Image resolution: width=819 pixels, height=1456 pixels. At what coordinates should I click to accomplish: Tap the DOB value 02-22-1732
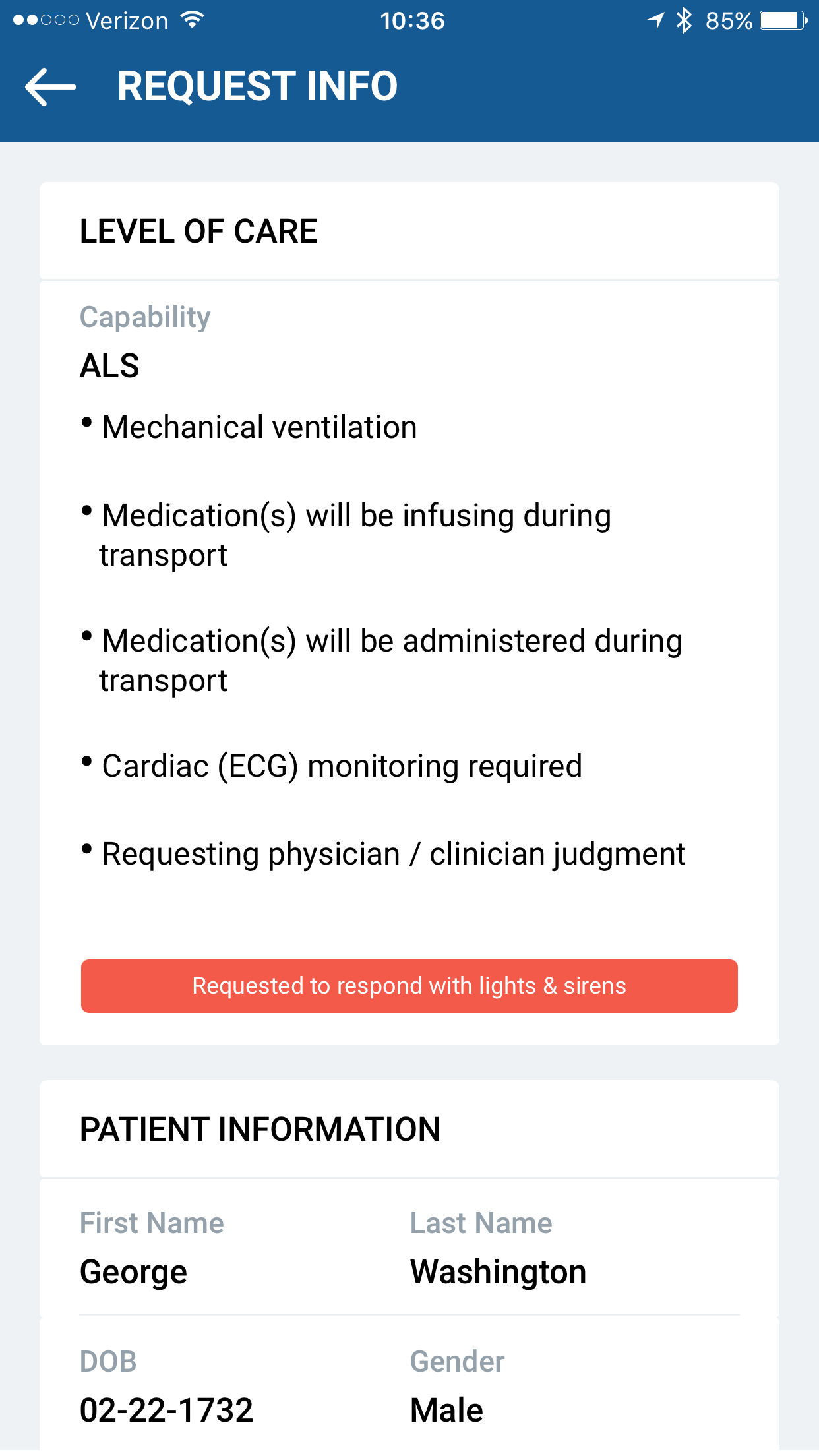pos(166,1410)
